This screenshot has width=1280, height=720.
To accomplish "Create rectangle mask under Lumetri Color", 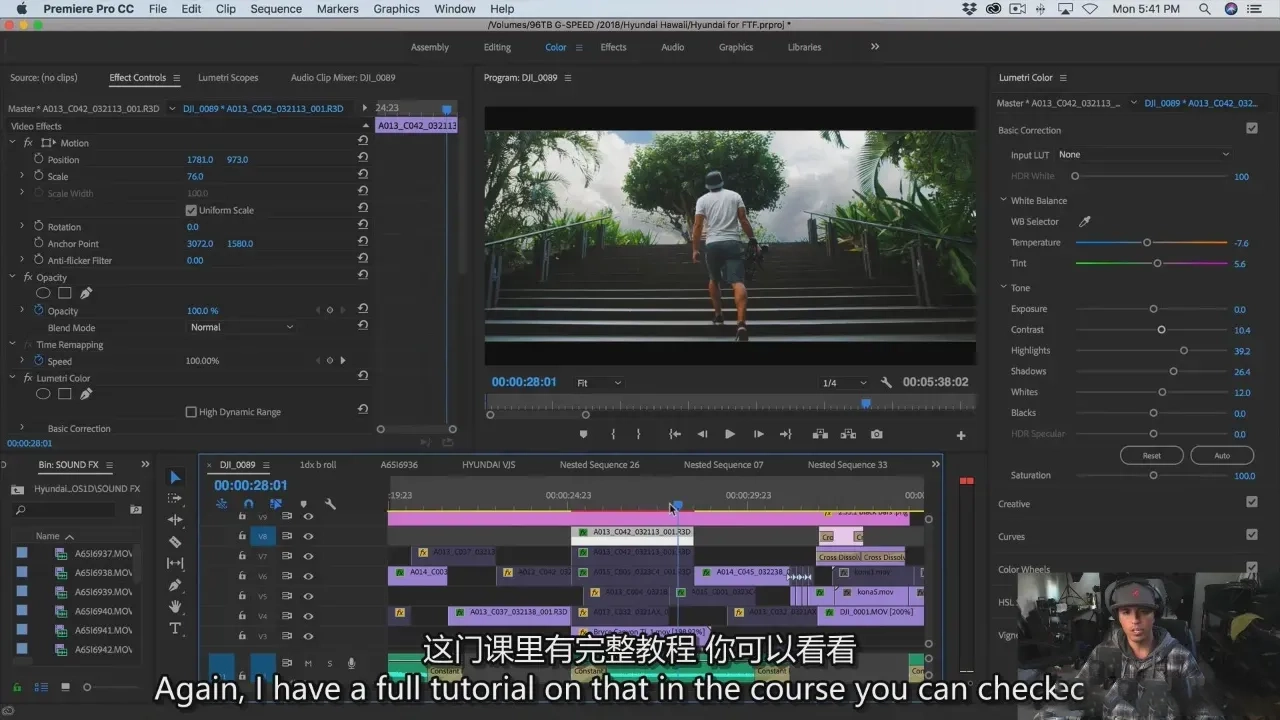I will [x=65, y=394].
